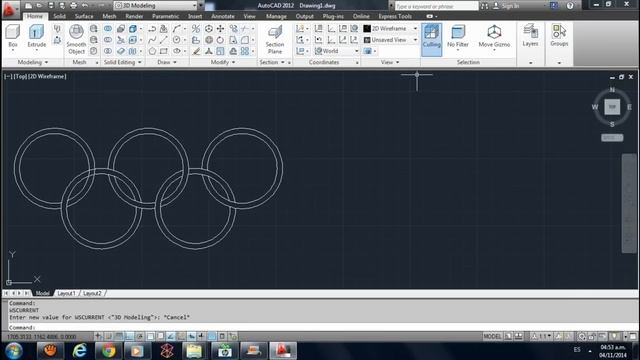640x360 pixels.
Task: Open the No Filter selection dropdown
Action: [458, 37]
